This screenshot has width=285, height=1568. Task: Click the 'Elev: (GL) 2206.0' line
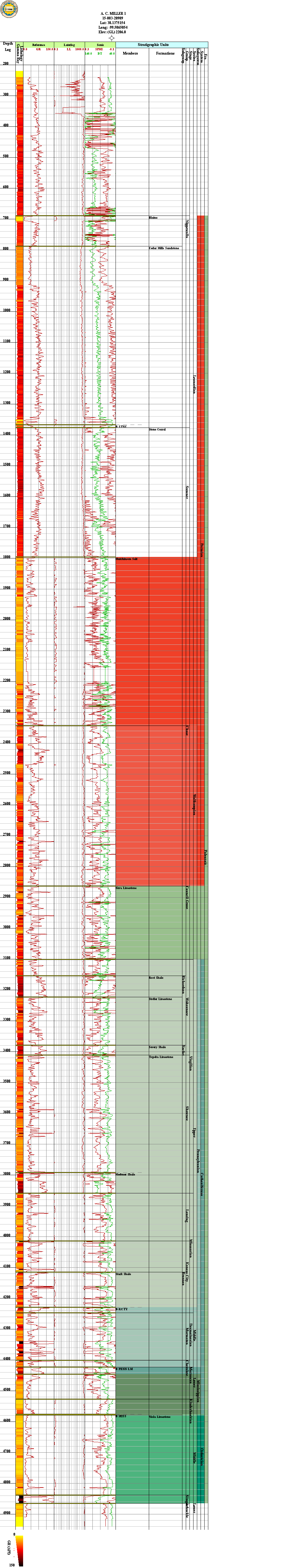point(113,32)
